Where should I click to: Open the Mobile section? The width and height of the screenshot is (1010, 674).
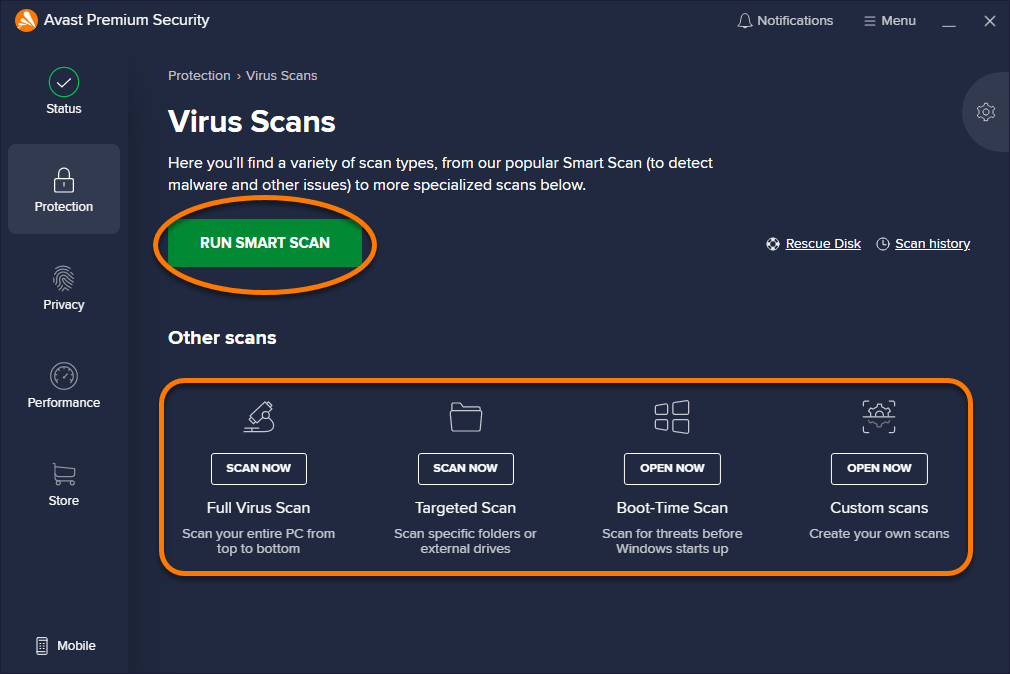tap(63, 645)
